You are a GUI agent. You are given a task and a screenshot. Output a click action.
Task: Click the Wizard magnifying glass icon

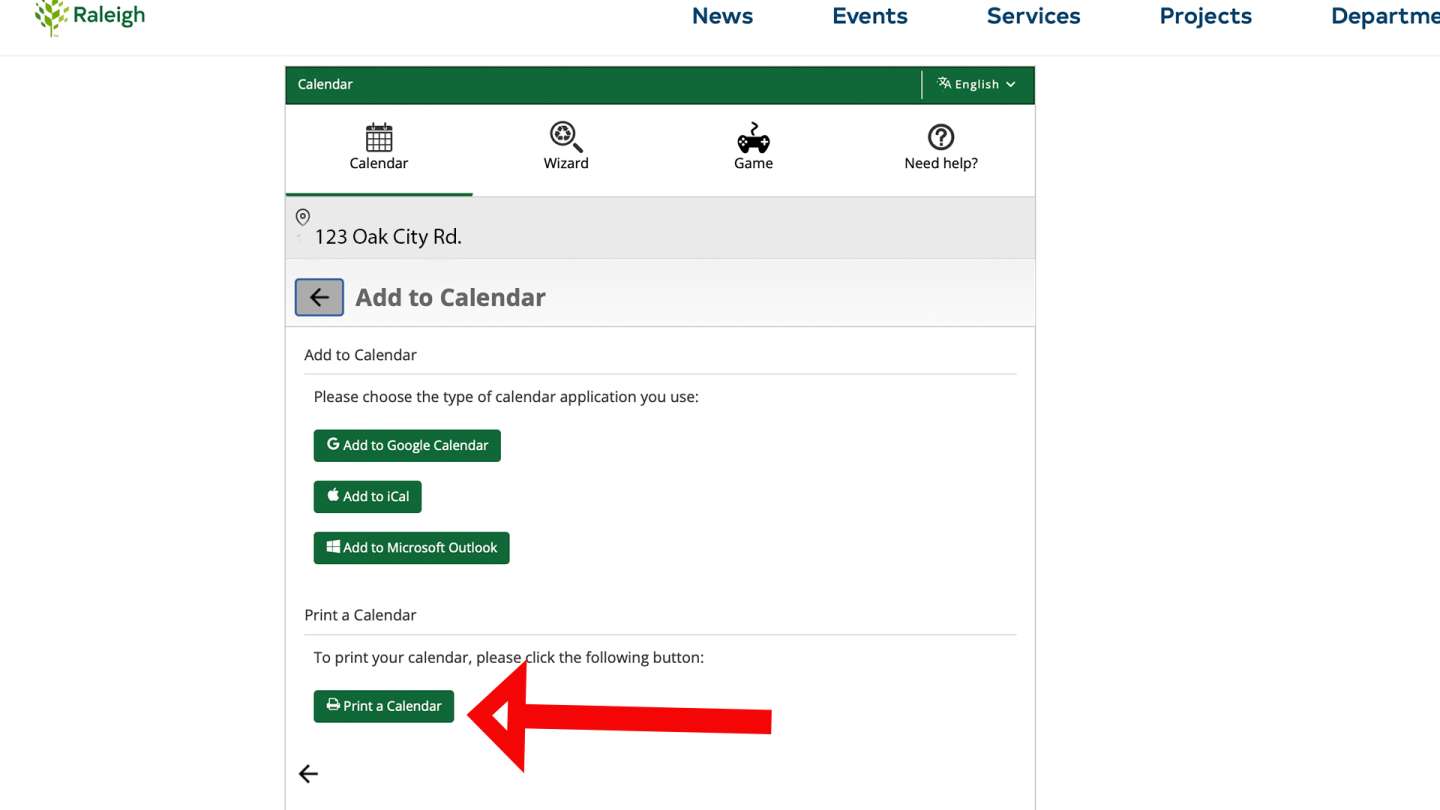(x=565, y=137)
